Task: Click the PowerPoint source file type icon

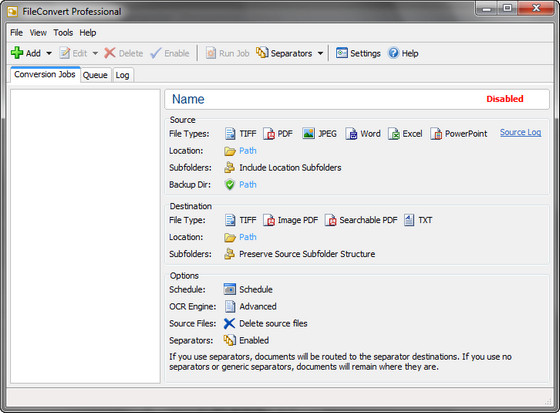Action: [436, 134]
